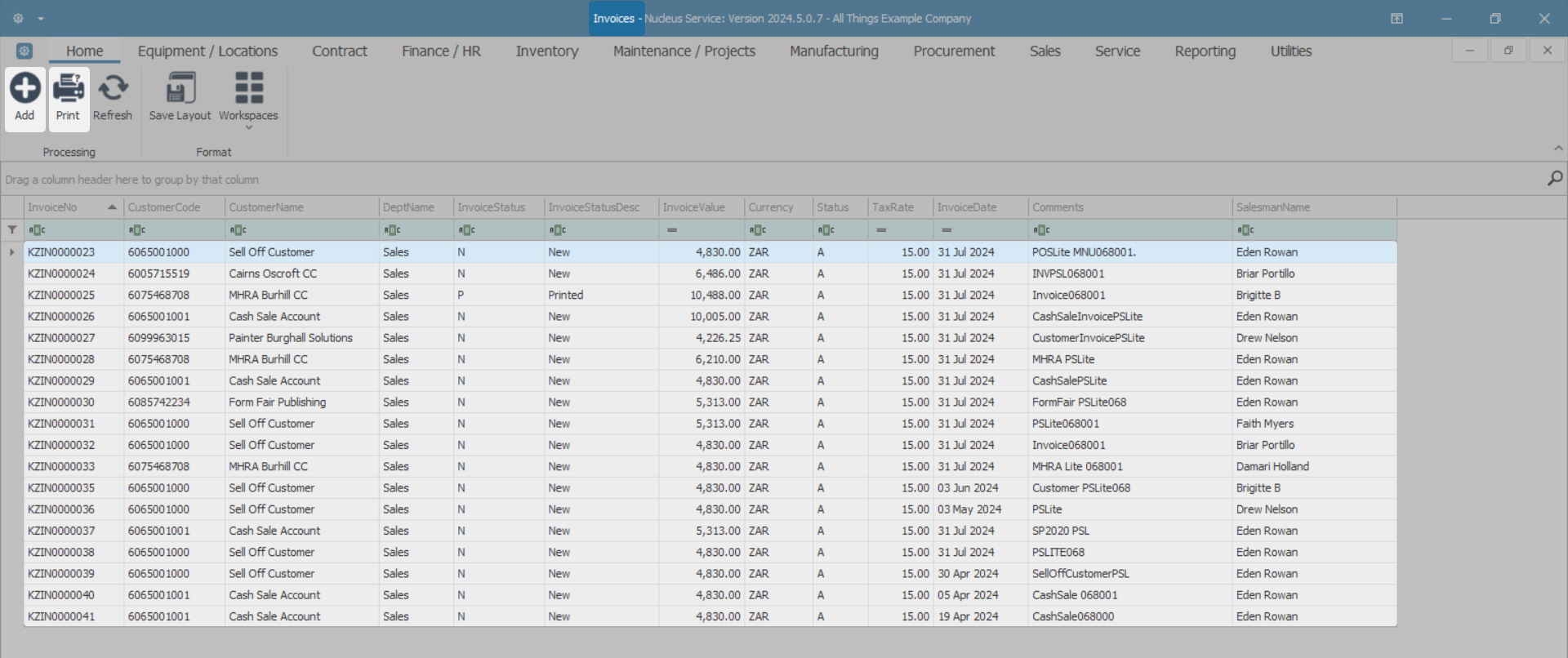
Task: Click the settings gear in title bar
Action: (18, 18)
